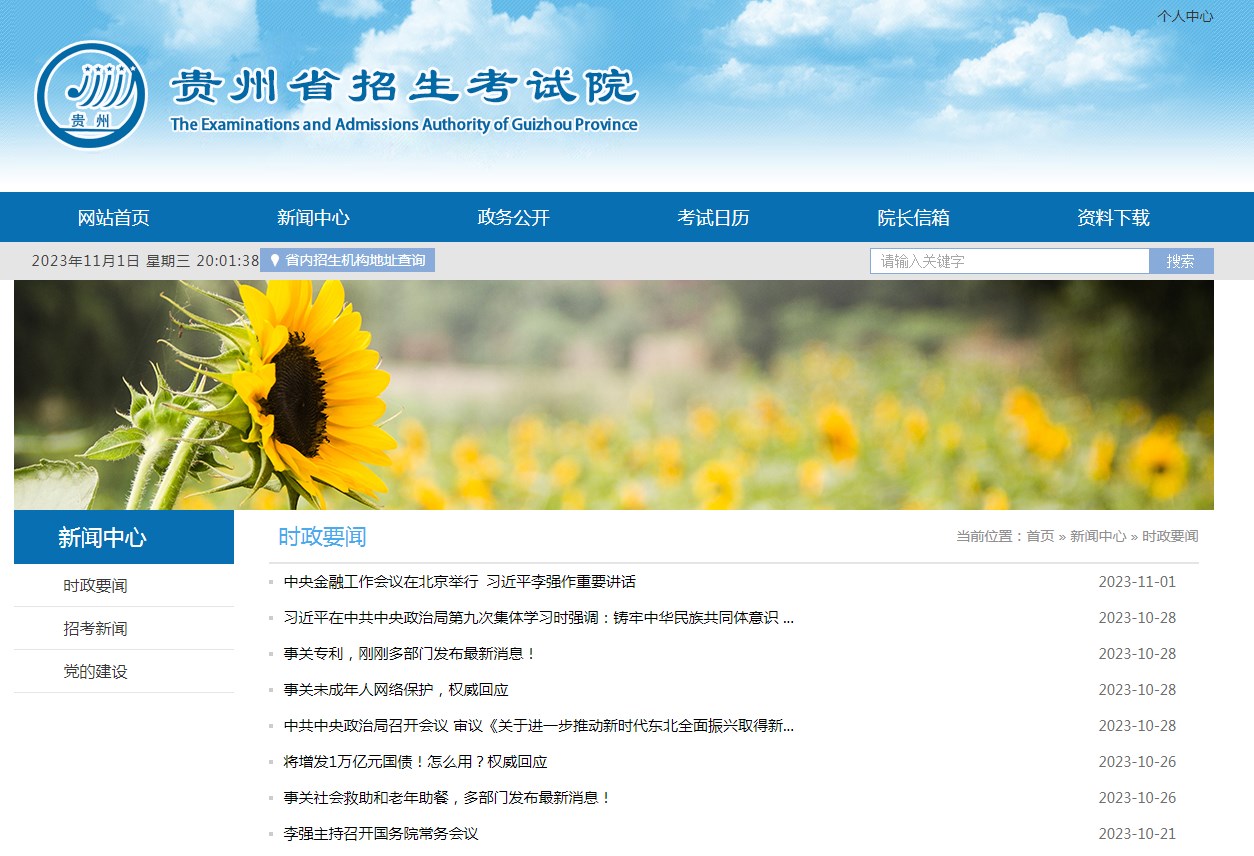Open the 院长信箱 section
The height and width of the screenshot is (856, 1254).
click(912, 217)
